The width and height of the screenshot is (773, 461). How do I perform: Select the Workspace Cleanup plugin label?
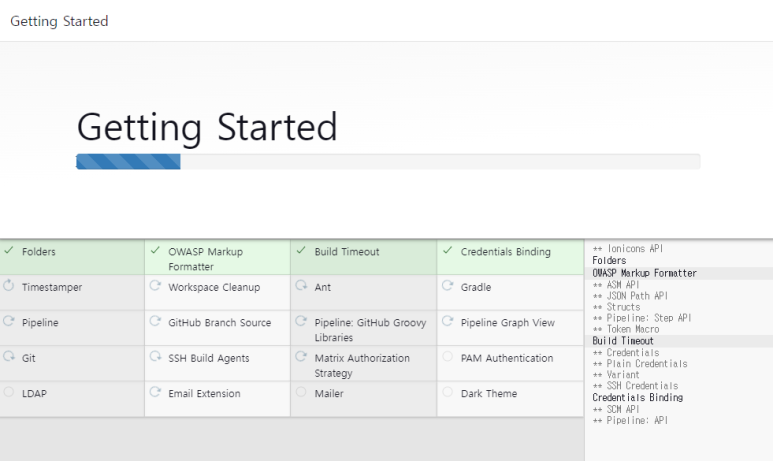tap(214, 287)
